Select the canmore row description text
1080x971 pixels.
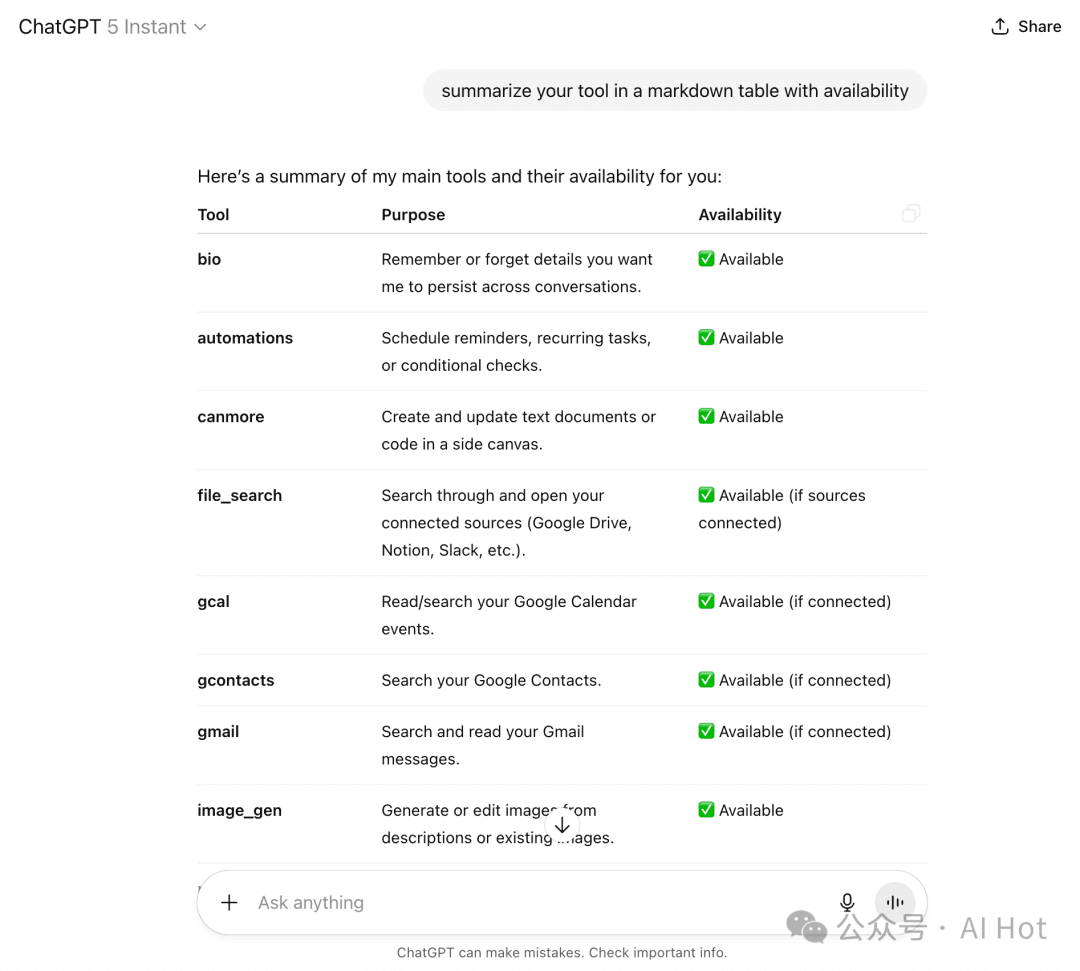click(518, 430)
